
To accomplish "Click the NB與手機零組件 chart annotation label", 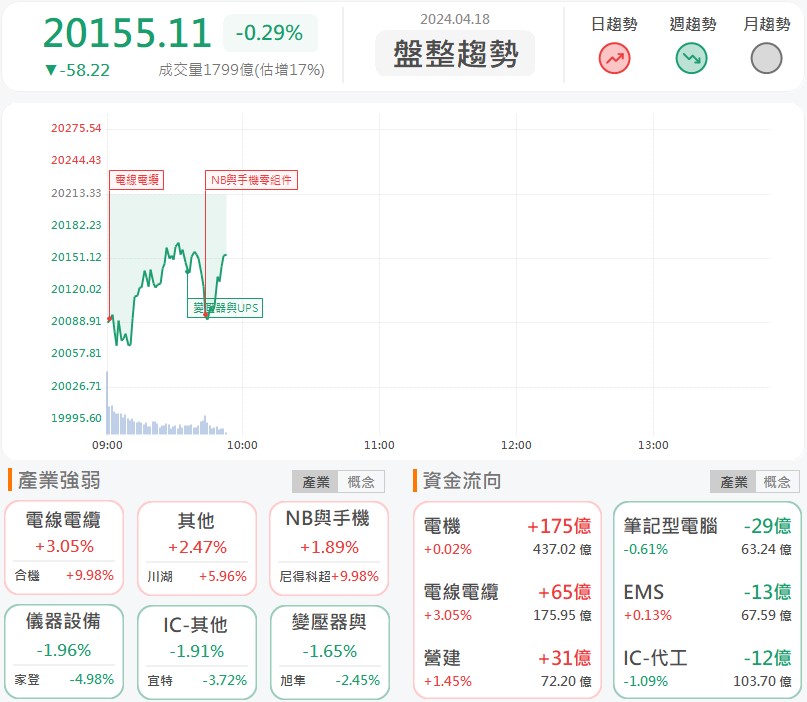I will pos(251,180).
